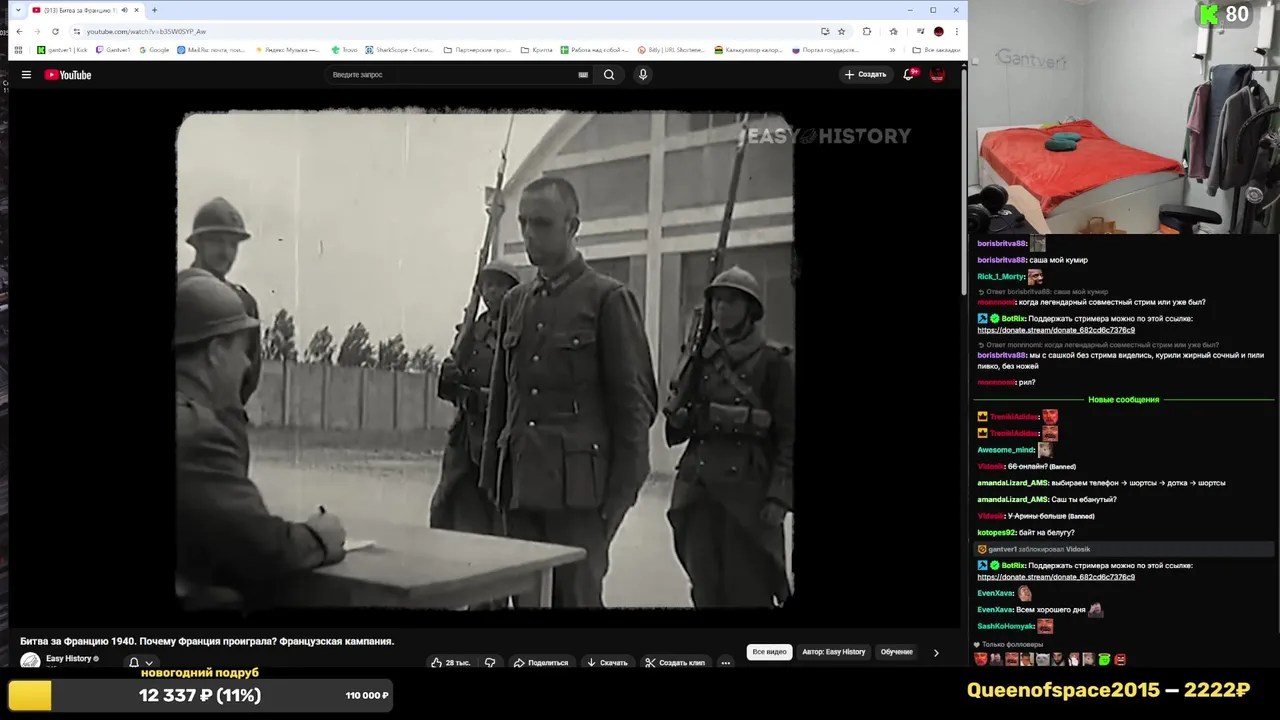Select the 'Обучение' chip

pyautogui.click(x=897, y=652)
